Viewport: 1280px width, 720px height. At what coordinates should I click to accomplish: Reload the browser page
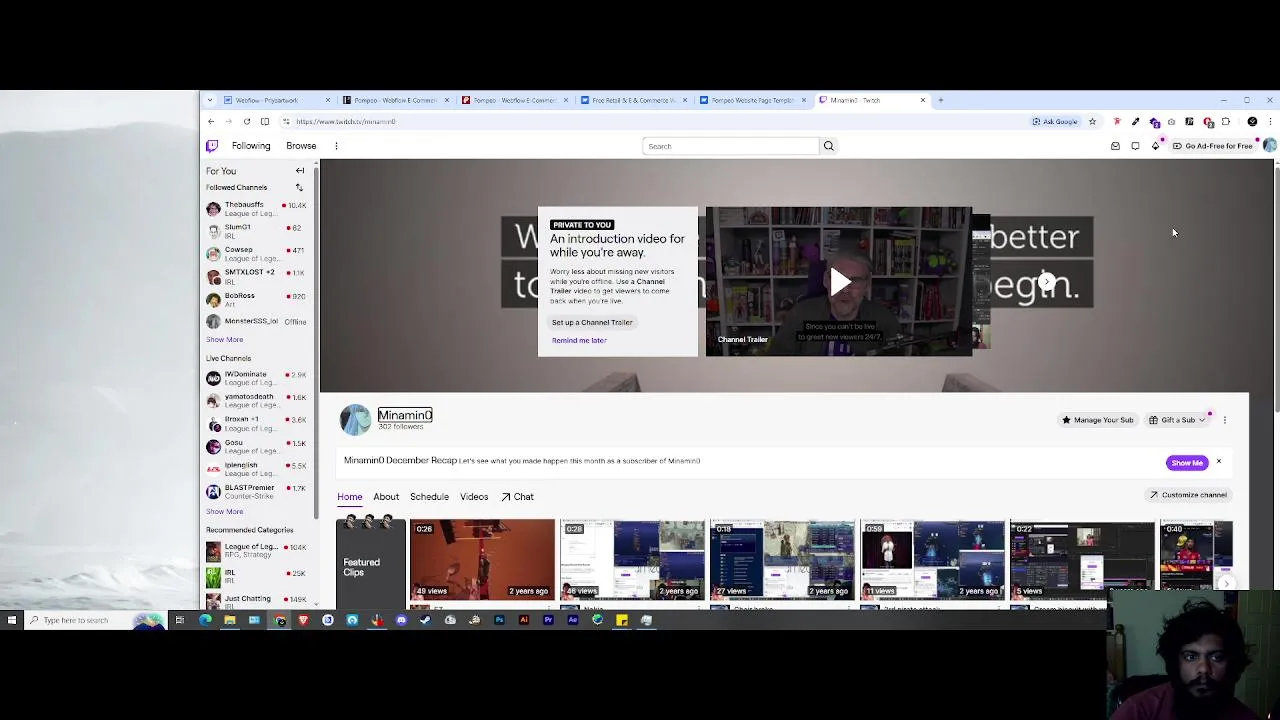pos(246,122)
